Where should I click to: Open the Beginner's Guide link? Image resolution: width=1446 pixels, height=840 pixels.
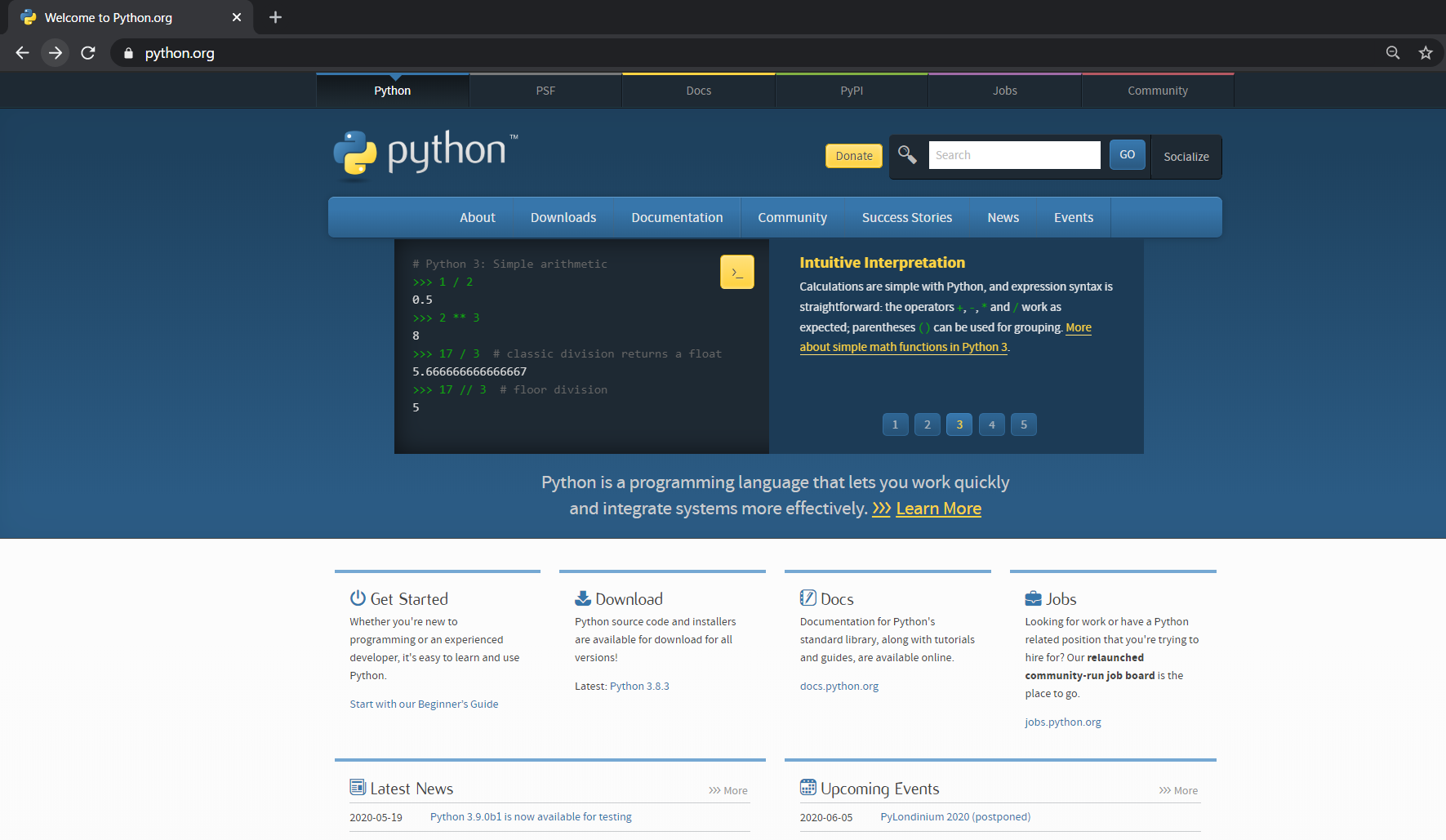pyautogui.click(x=424, y=703)
